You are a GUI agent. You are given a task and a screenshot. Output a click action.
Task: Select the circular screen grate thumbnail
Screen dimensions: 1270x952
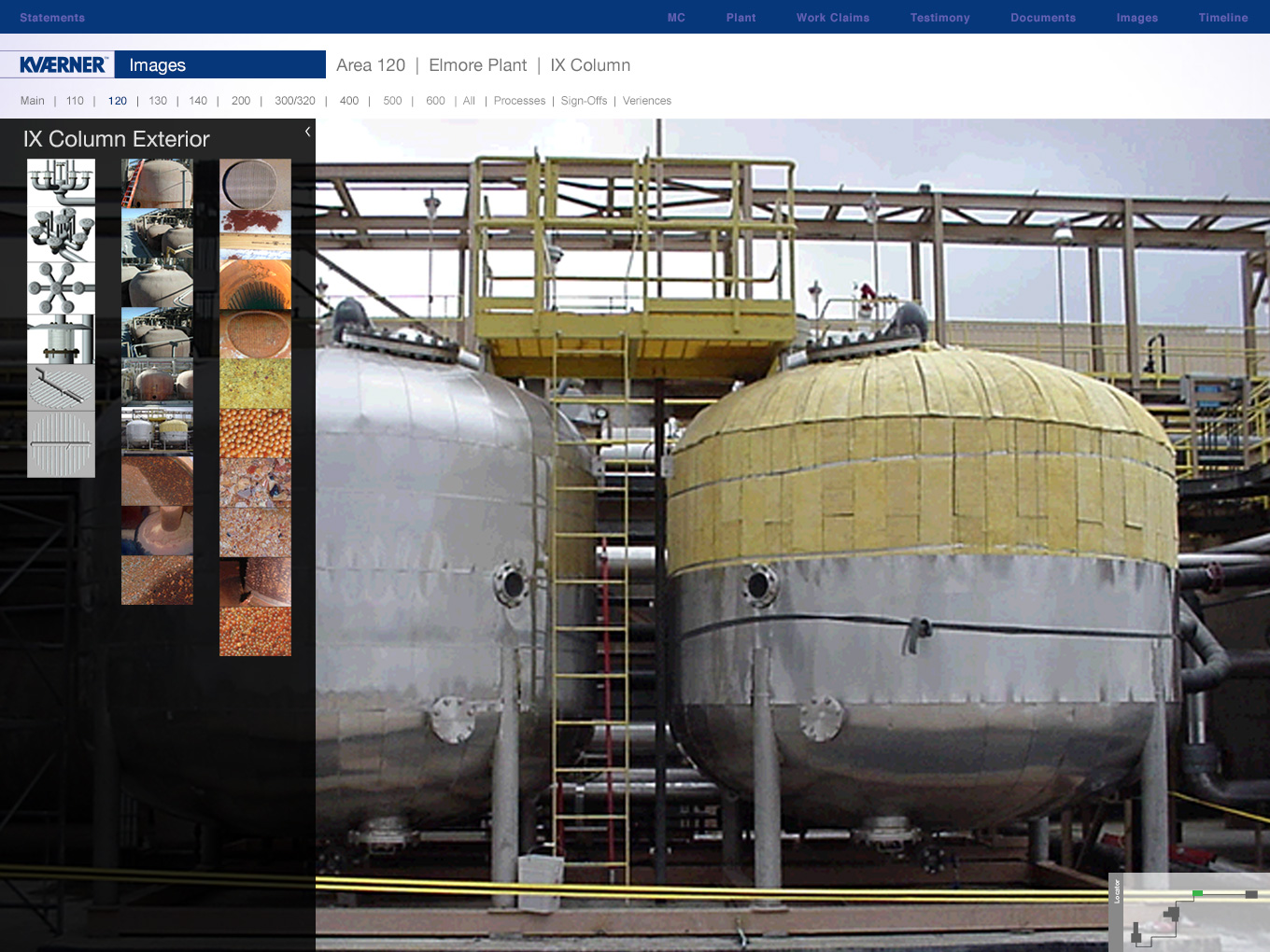coord(255,184)
